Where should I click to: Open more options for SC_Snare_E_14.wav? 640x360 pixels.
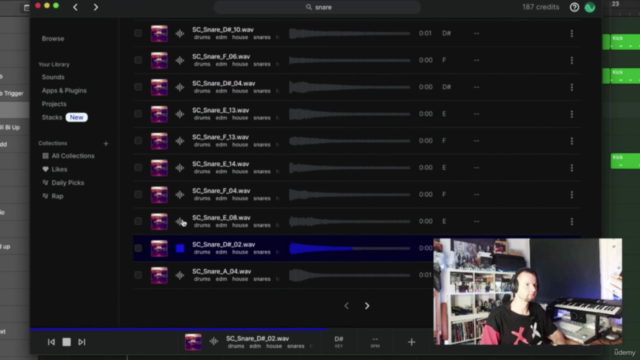click(571, 168)
